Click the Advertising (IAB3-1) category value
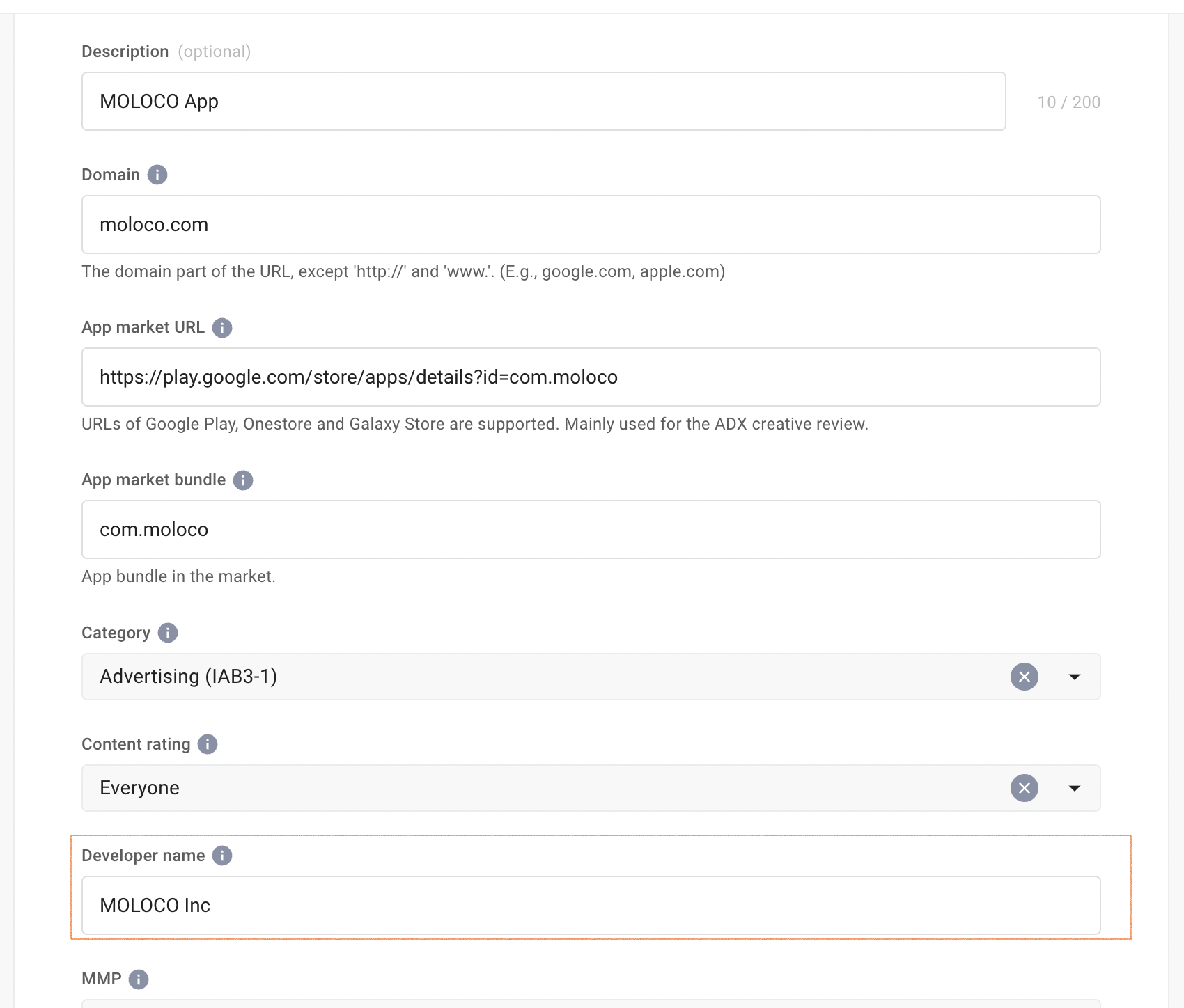 tap(189, 677)
